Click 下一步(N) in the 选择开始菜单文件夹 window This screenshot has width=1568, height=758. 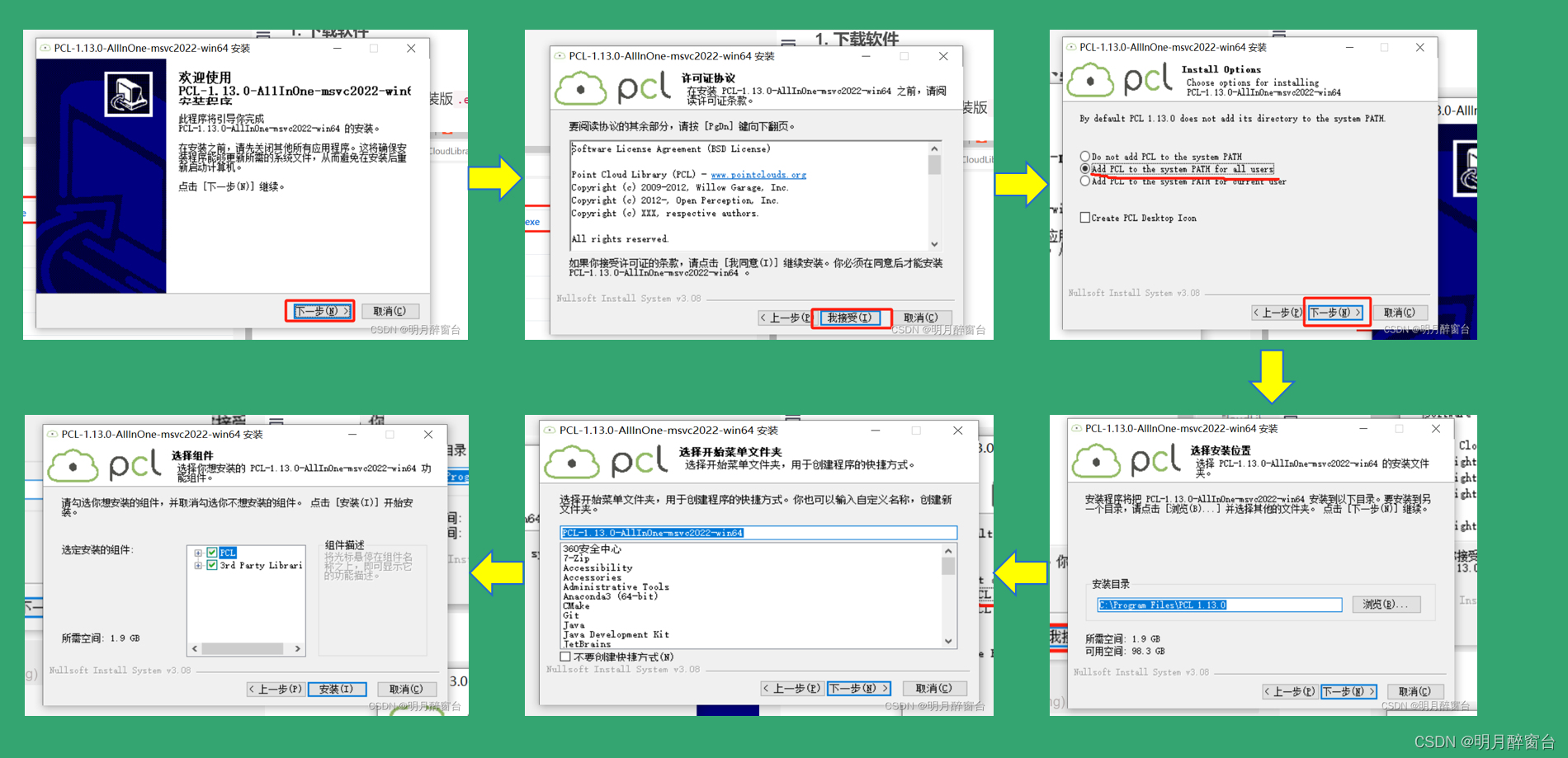click(x=859, y=688)
